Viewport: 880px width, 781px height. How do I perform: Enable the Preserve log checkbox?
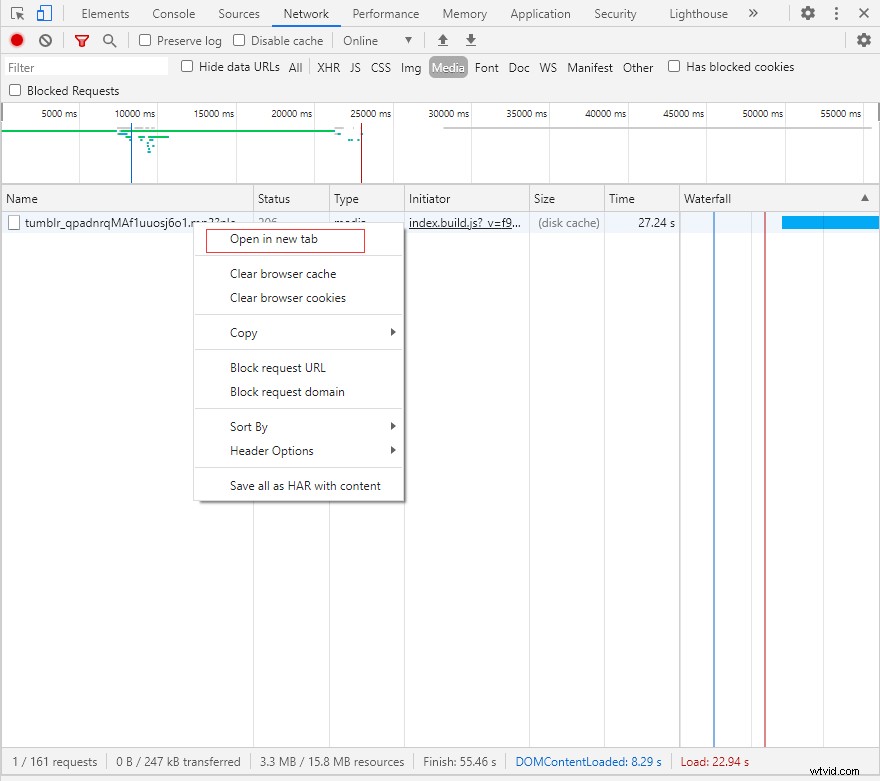tap(145, 40)
